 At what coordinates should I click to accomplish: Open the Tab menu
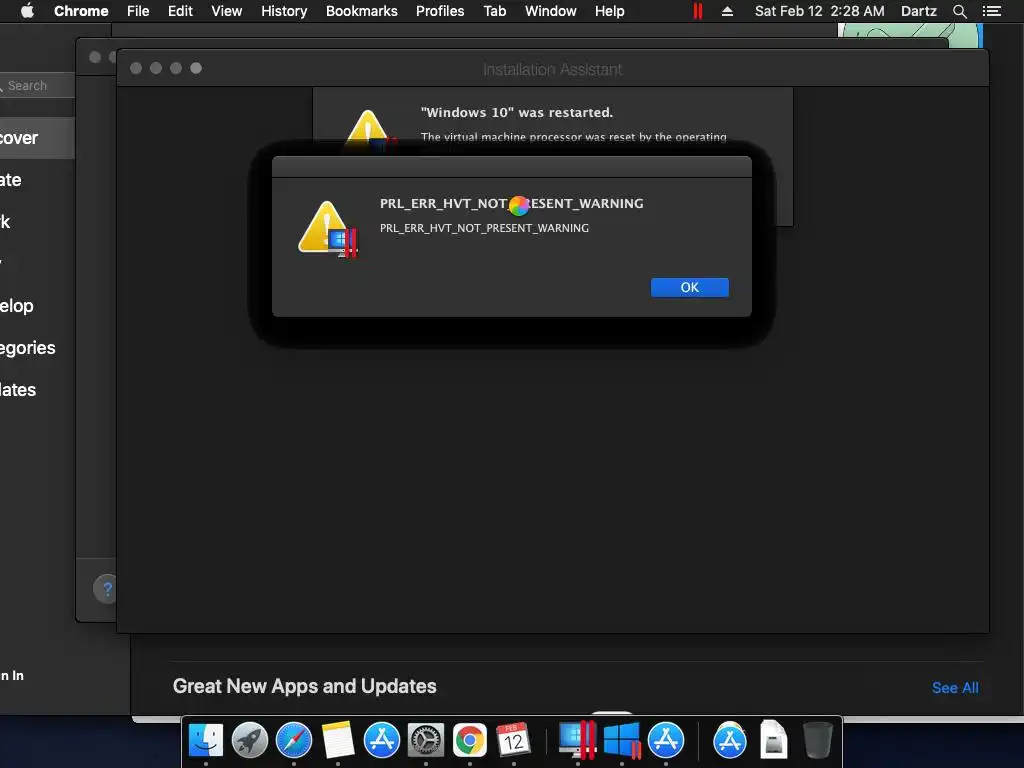(494, 11)
